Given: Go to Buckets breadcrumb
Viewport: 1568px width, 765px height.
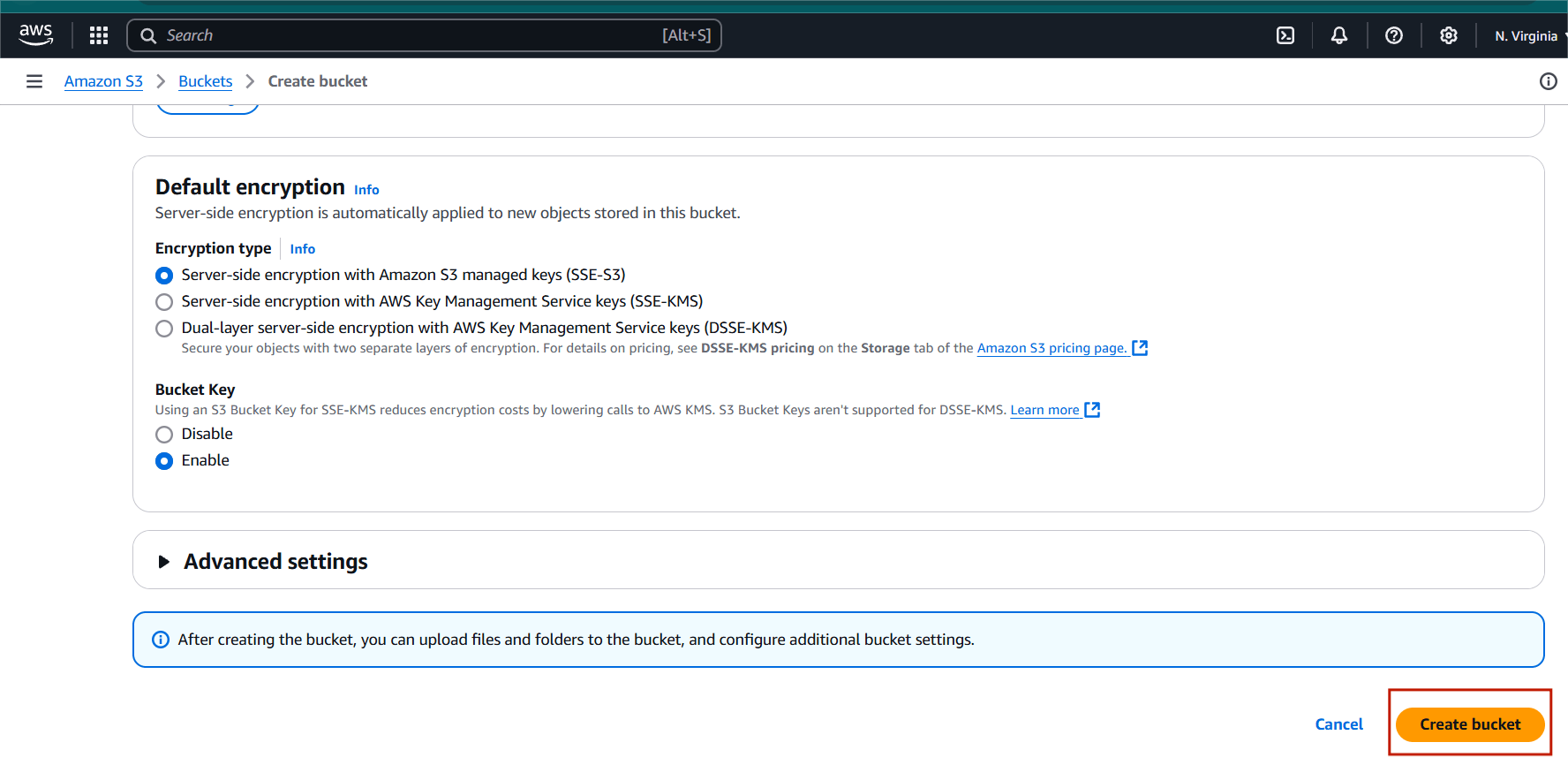Looking at the screenshot, I should click(x=206, y=81).
